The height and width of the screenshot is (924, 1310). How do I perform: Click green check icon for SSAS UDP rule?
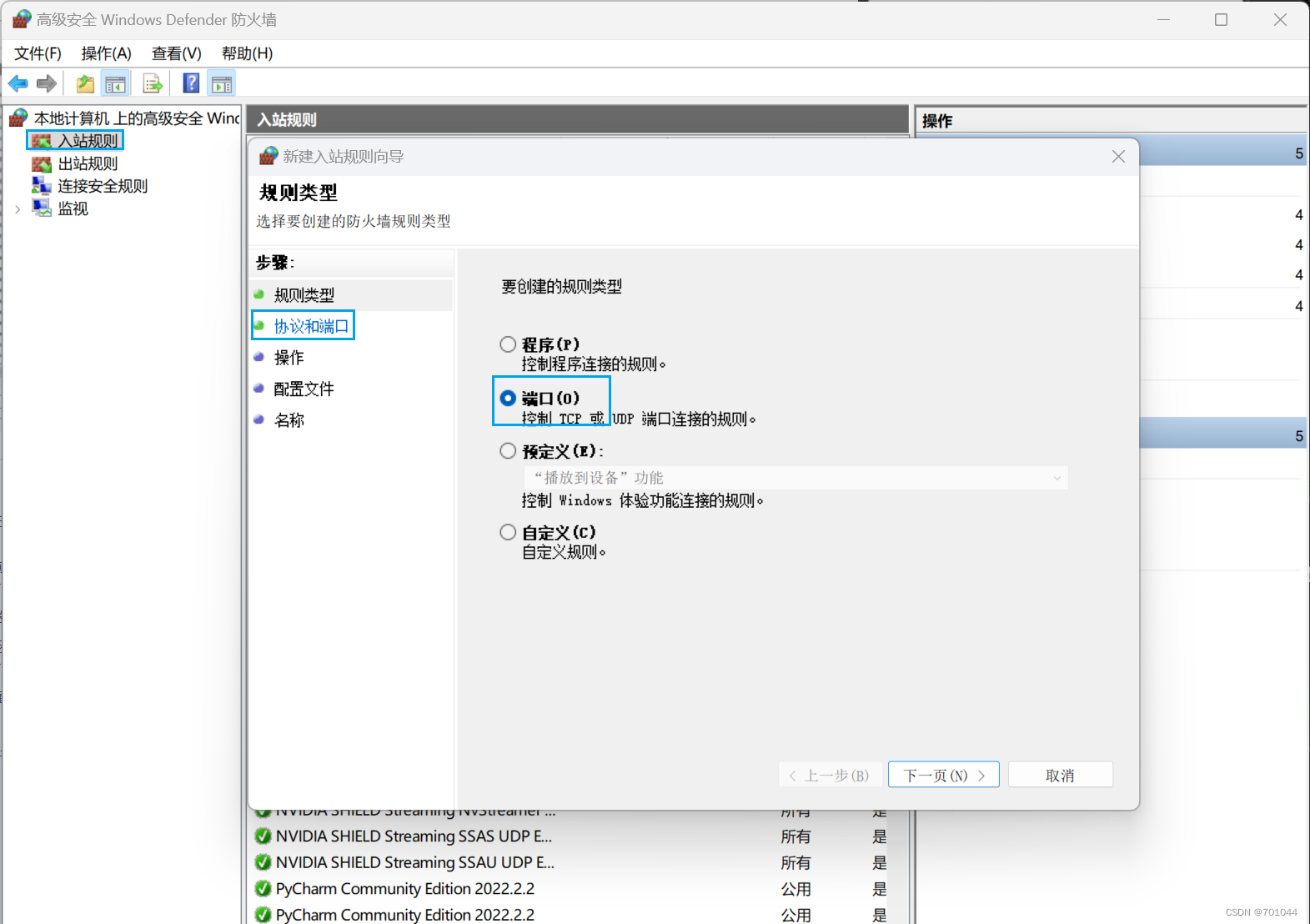pos(263,836)
